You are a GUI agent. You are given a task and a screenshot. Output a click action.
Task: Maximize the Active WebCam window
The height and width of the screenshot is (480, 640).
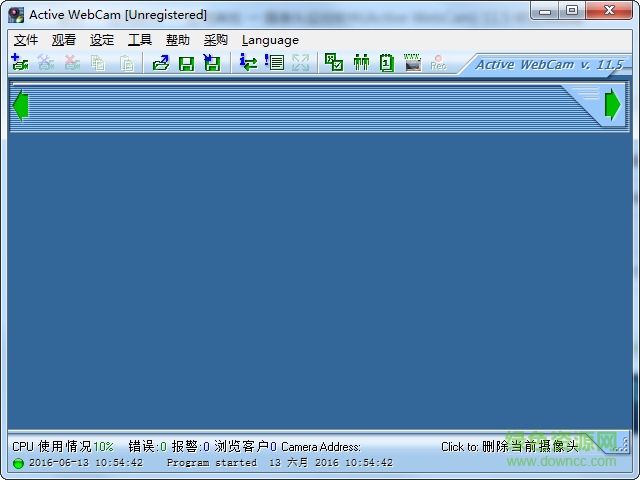pyautogui.click(x=571, y=10)
